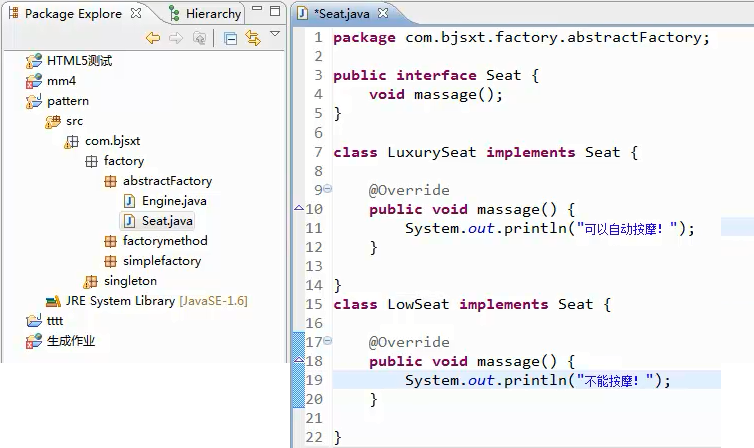This screenshot has width=754, height=448.
Task: Collapse the fold at line 9 annotation
Action: point(328,190)
